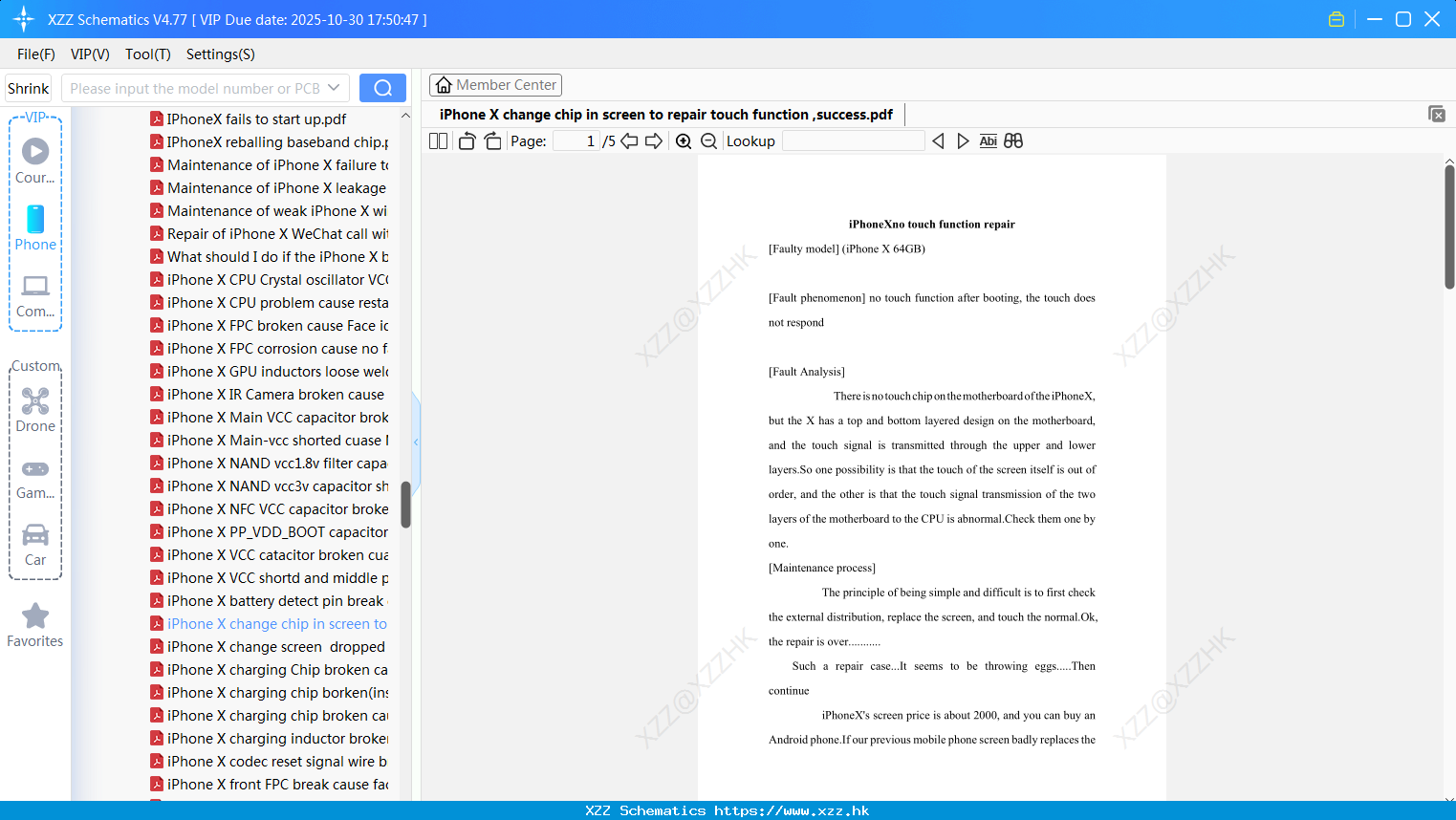Click the PDF viewer vertical scrollbar
The width and height of the screenshot is (1456, 820).
1449,227
